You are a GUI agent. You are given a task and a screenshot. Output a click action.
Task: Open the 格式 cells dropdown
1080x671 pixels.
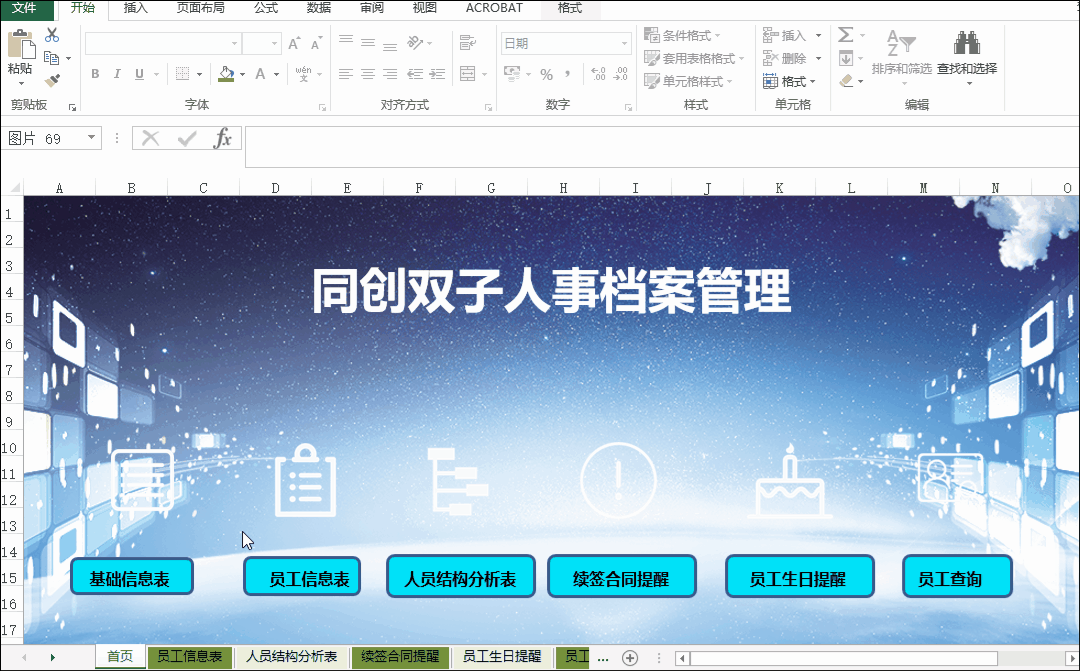(x=789, y=81)
